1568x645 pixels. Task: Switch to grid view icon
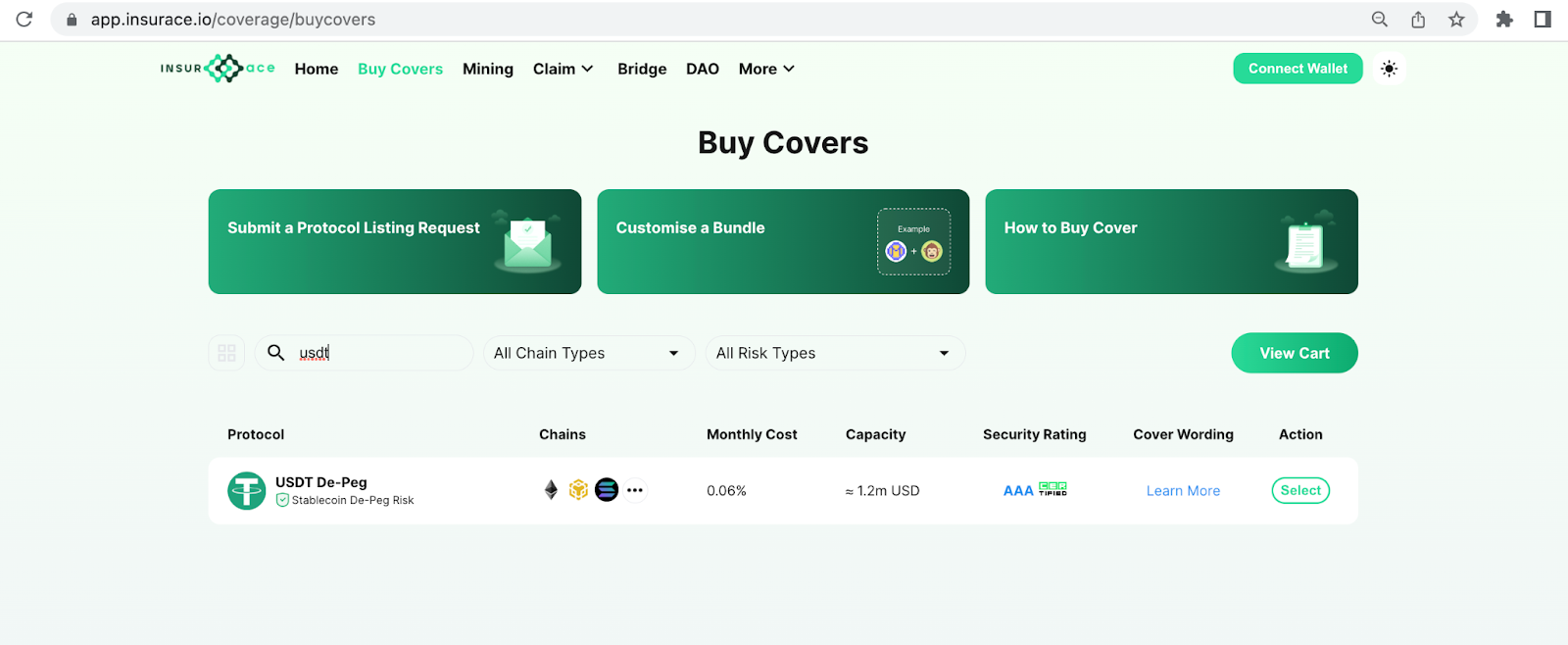click(226, 353)
